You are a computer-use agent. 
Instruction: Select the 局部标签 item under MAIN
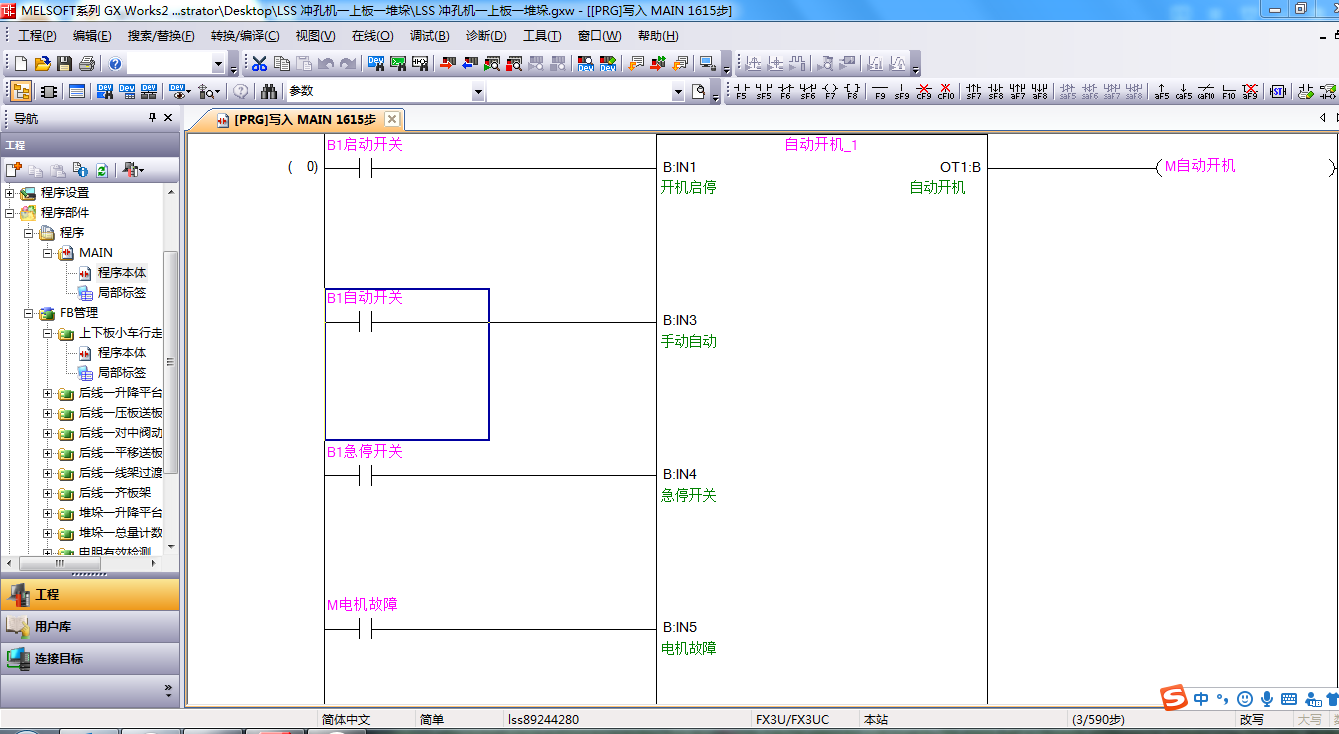coord(121,293)
